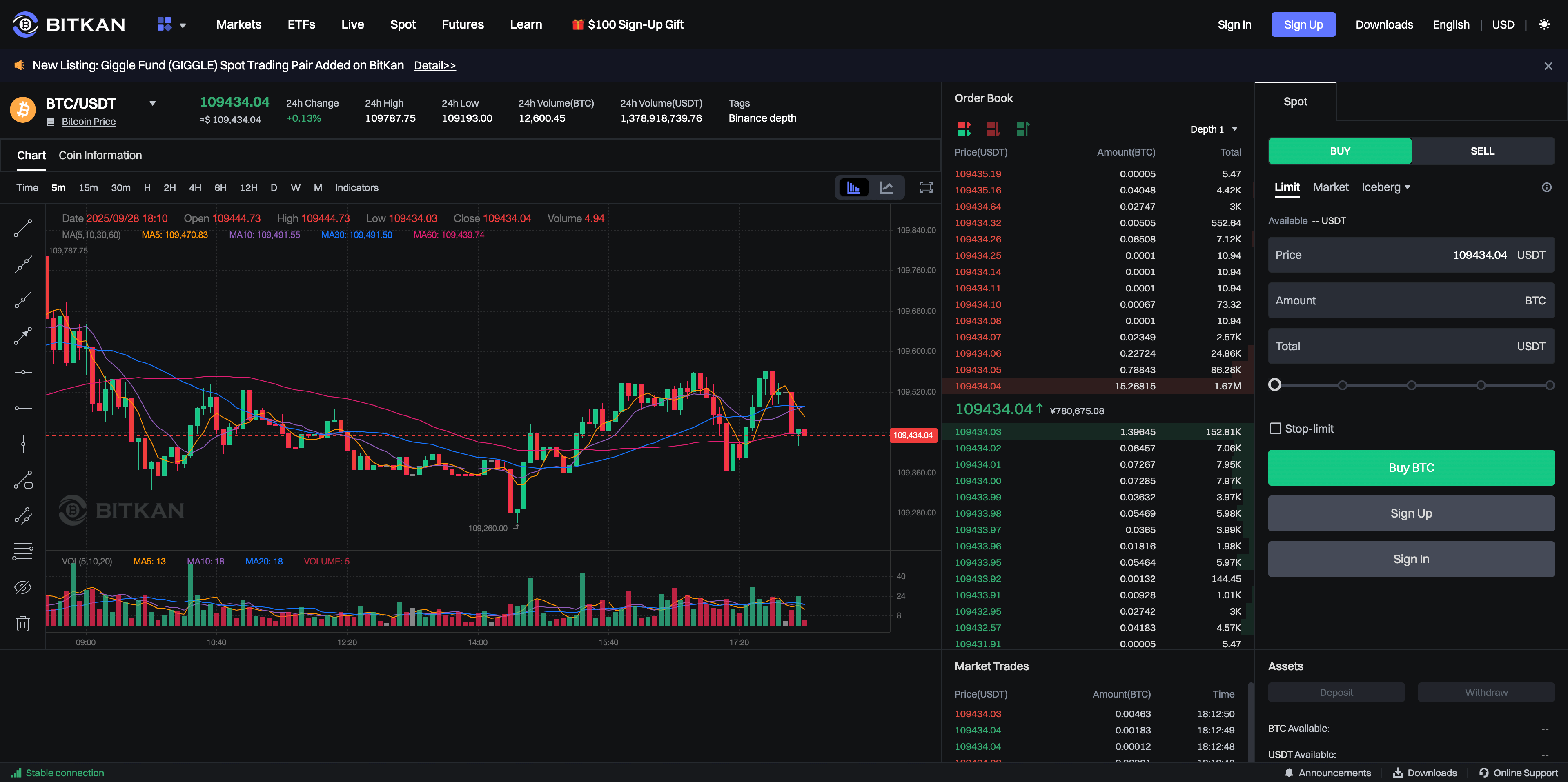
Task: Expand the chart to fullscreen
Action: 926,187
